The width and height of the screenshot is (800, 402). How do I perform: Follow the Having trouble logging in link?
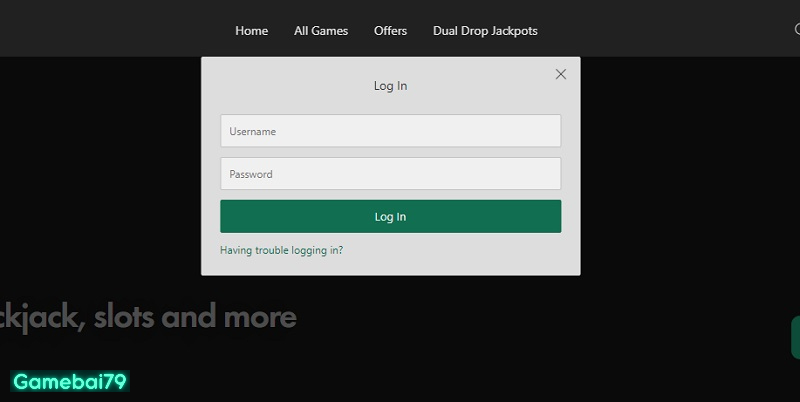pyautogui.click(x=281, y=250)
